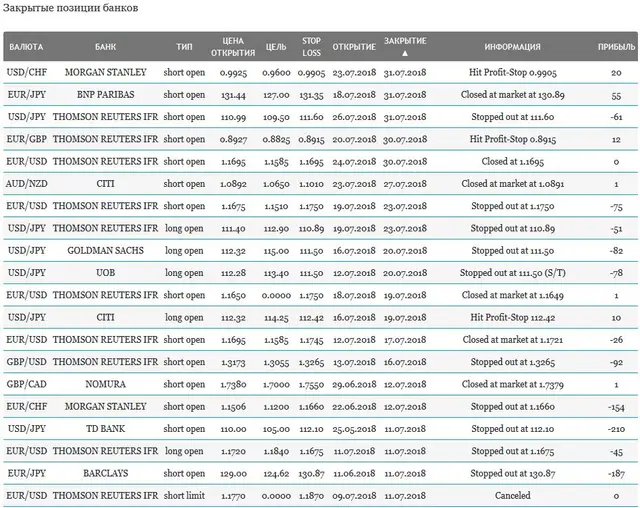This screenshot has width=640, height=508.
Task: Sort by ЦЕЛЬ column header
Action: [x=276, y=47]
